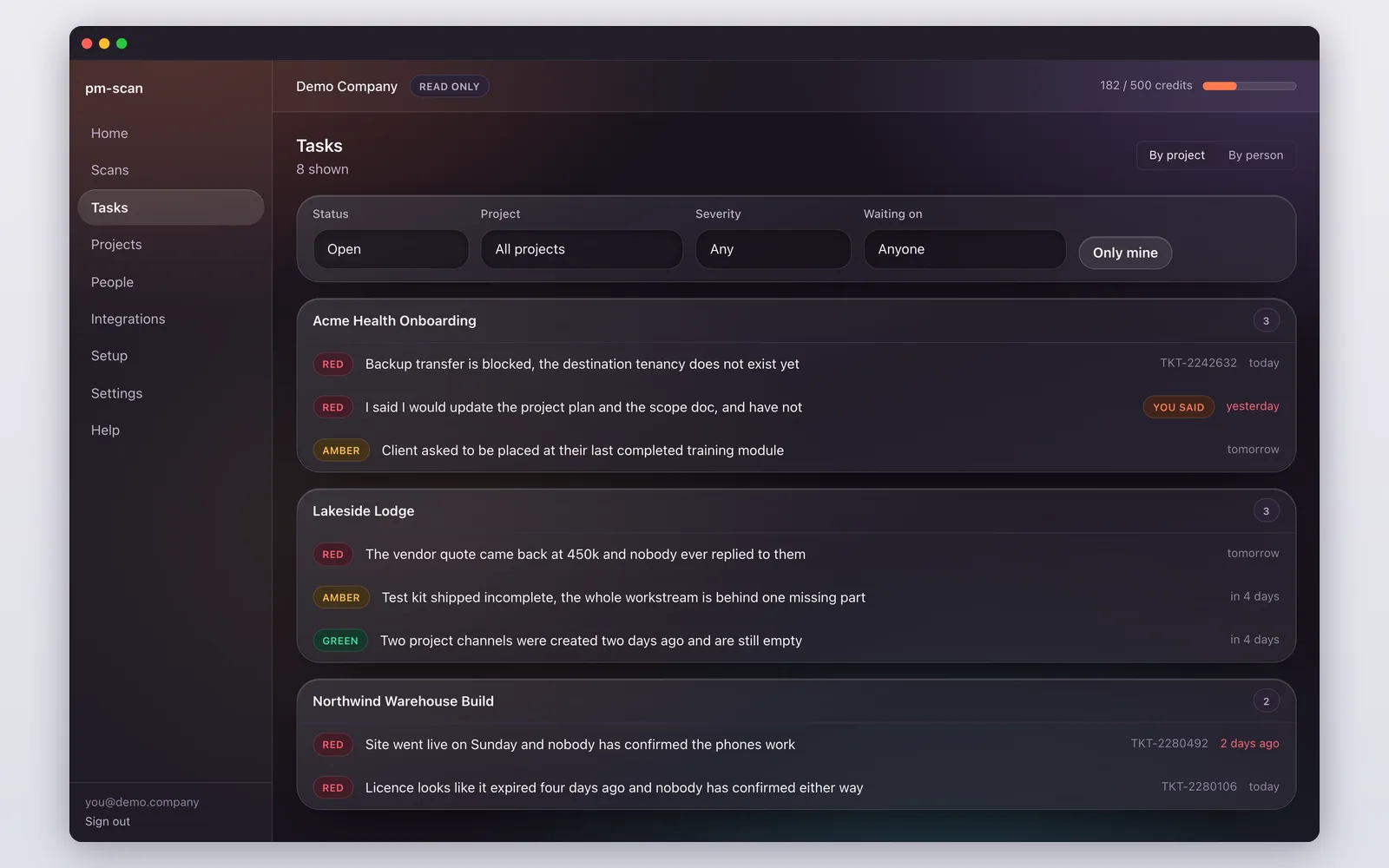The width and height of the screenshot is (1389, 868).
Task: Open the update project plan and scope doc task
Action: coord(796,407)
